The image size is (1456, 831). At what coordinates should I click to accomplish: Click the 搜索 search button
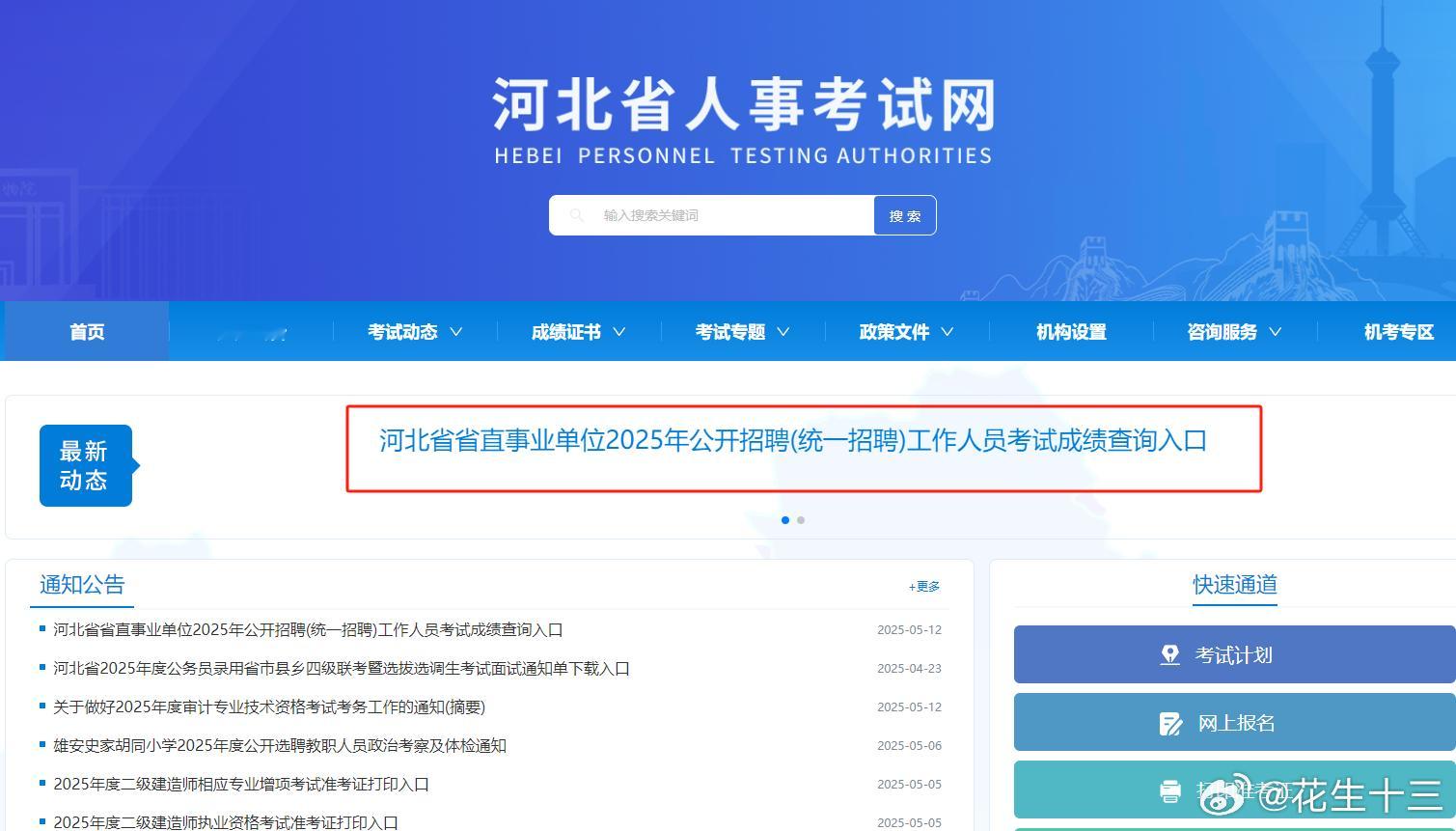(x=905, y=215)
